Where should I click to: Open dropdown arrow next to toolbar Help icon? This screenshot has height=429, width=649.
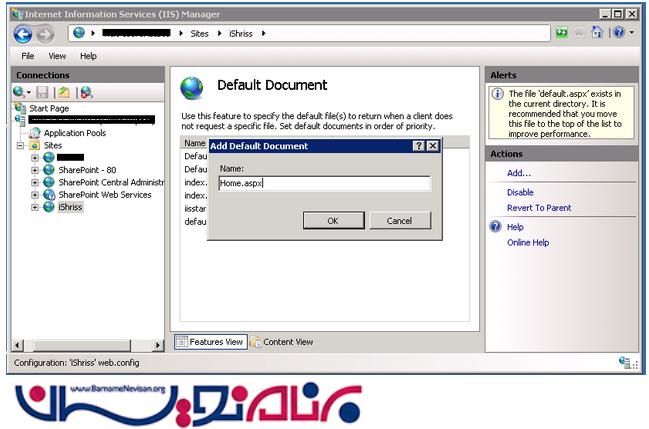(x=632, y=32)
